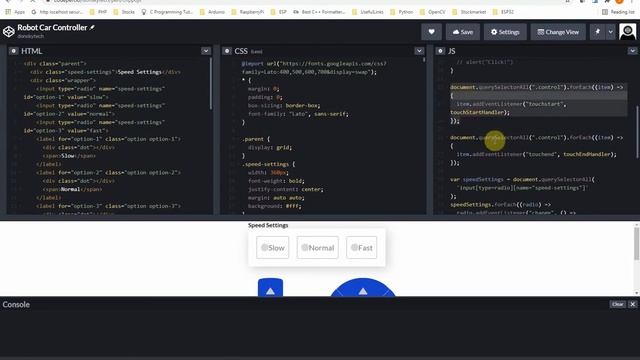
Task: Open the ESP32 bookmark folder
Action: tap(503, 12)
